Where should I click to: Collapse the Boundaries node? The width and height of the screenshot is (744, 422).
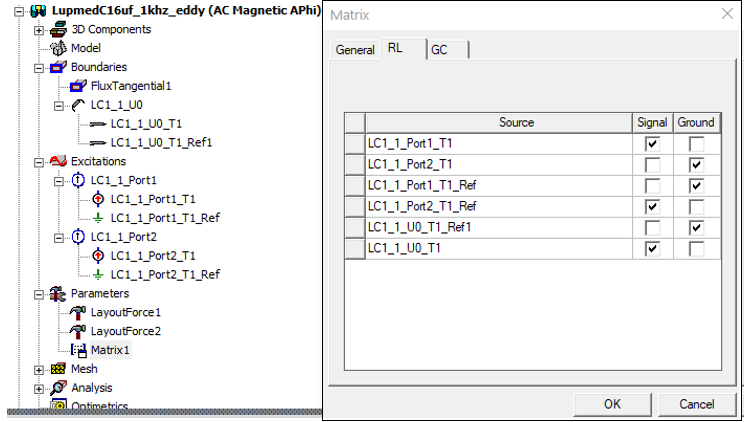click(39, 68)
